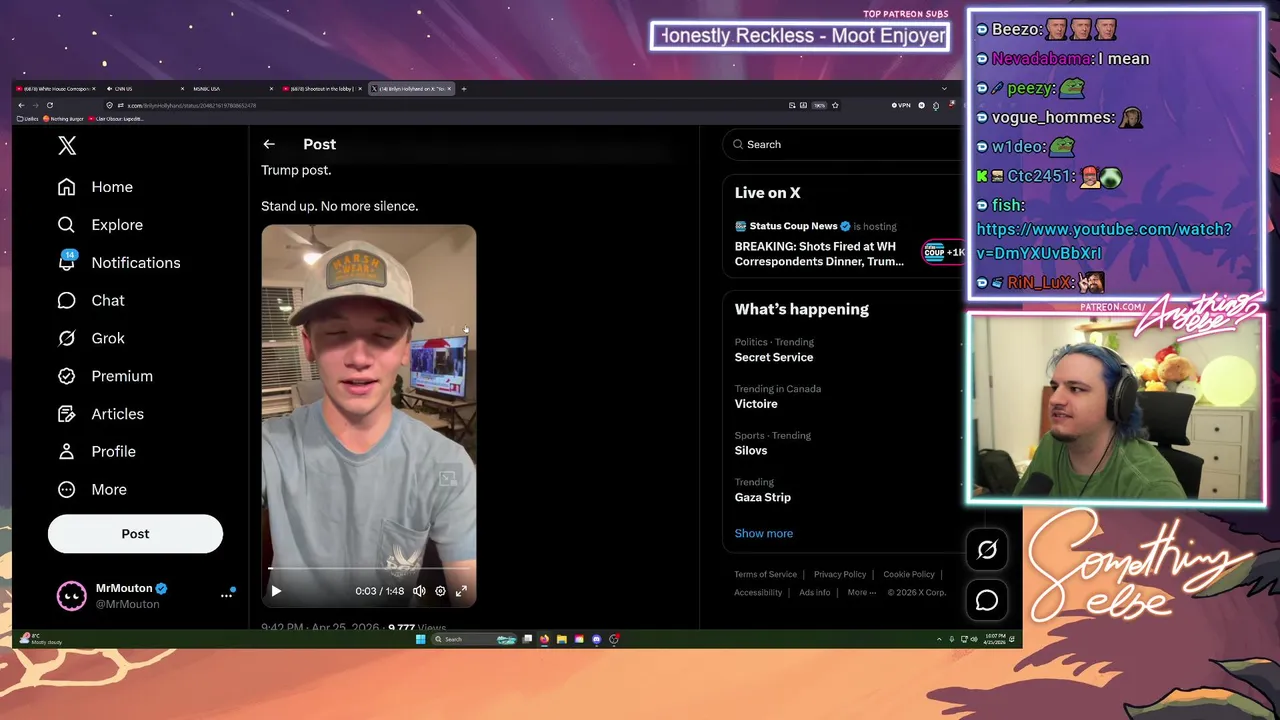
Task: Click the Windows taskbar search box
Action: click(x=474, y=639)
